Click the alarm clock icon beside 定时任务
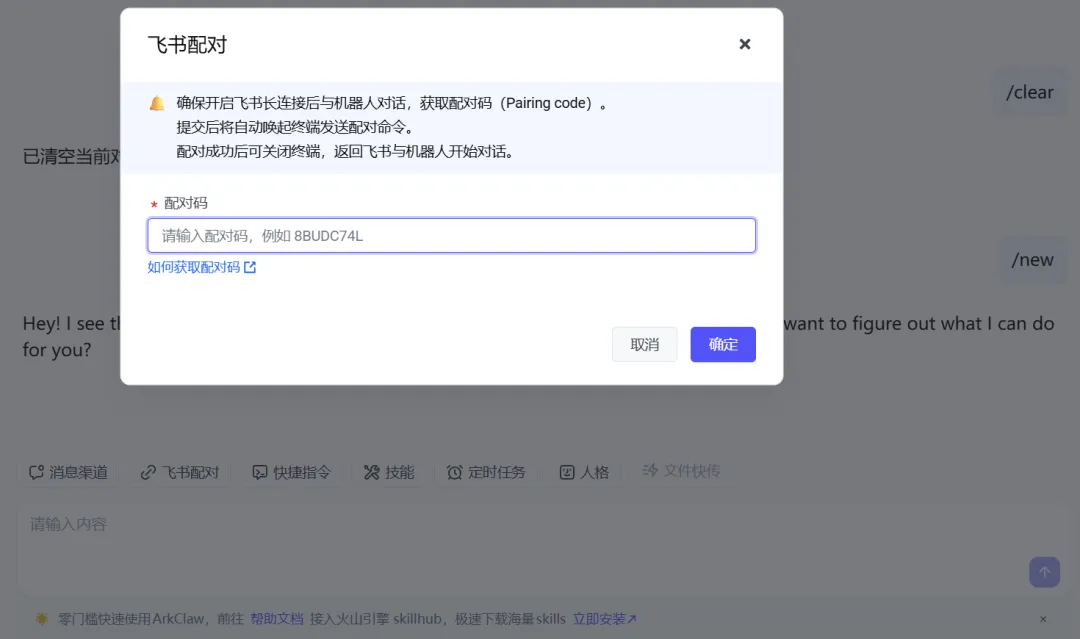The image size is (1080, 639). click(x=455, y=472)
